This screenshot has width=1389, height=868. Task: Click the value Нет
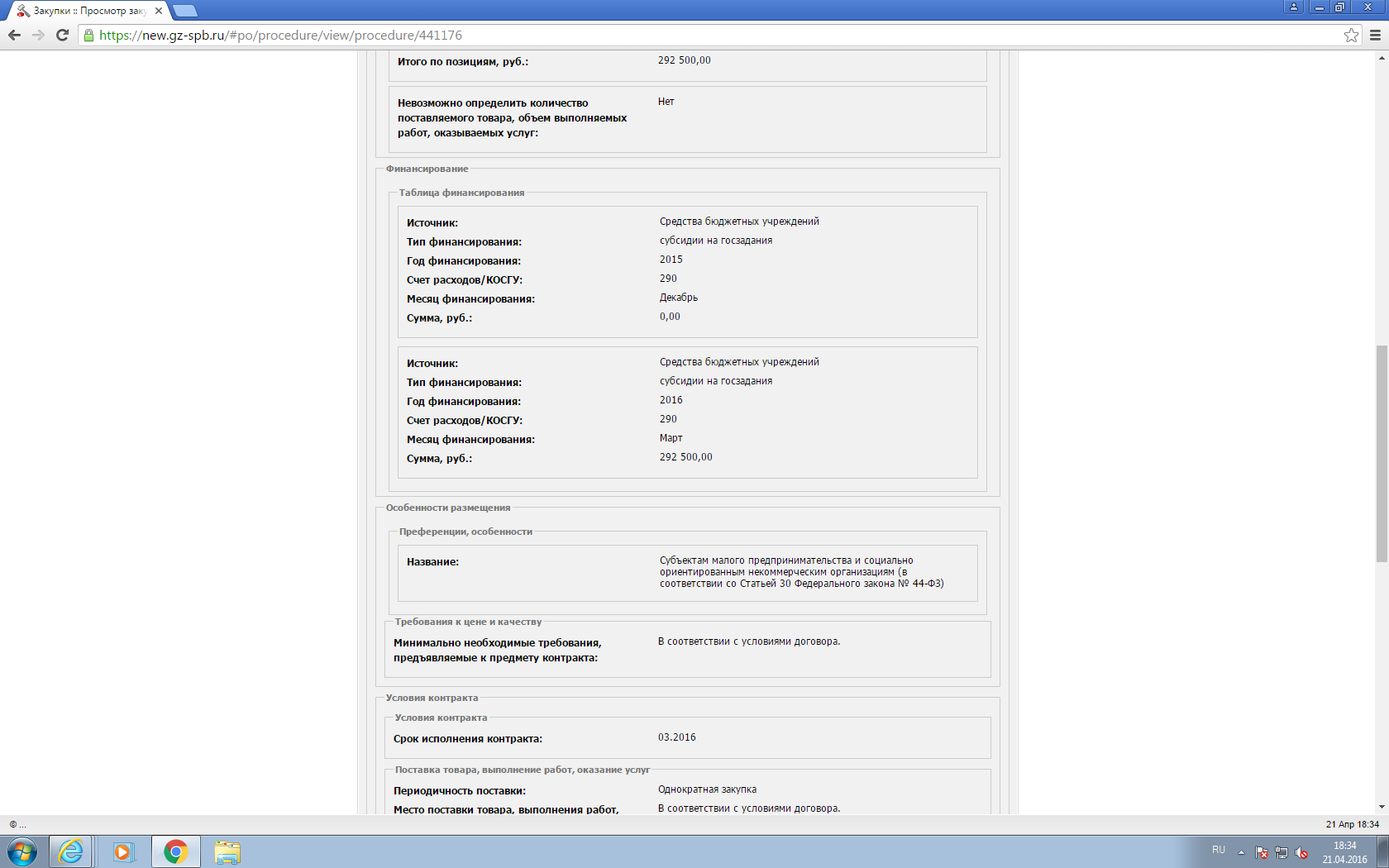[666, 102]
